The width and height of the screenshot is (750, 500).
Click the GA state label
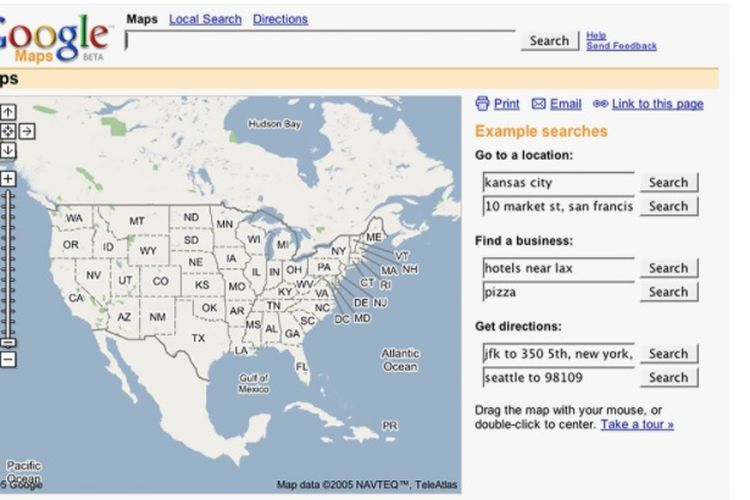(292, 333)
